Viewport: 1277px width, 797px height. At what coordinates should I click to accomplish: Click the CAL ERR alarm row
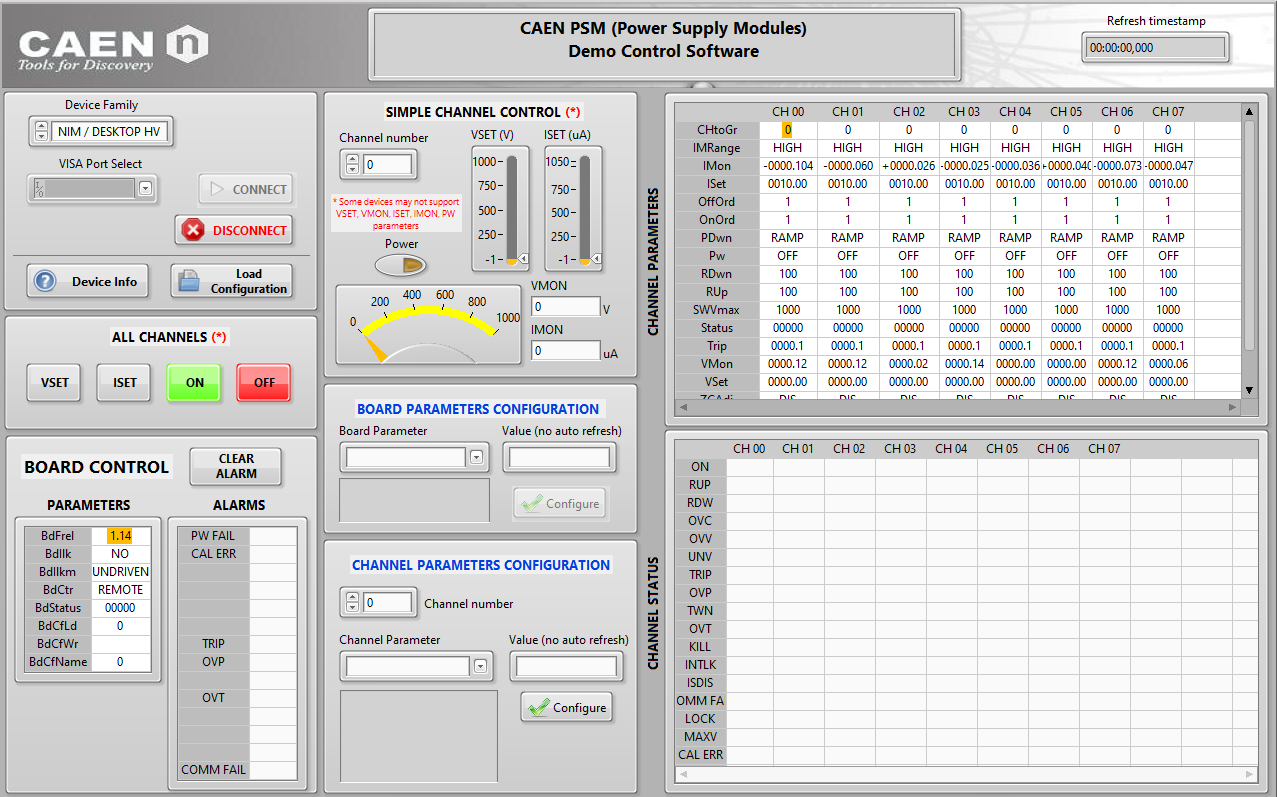click(238, 554)
